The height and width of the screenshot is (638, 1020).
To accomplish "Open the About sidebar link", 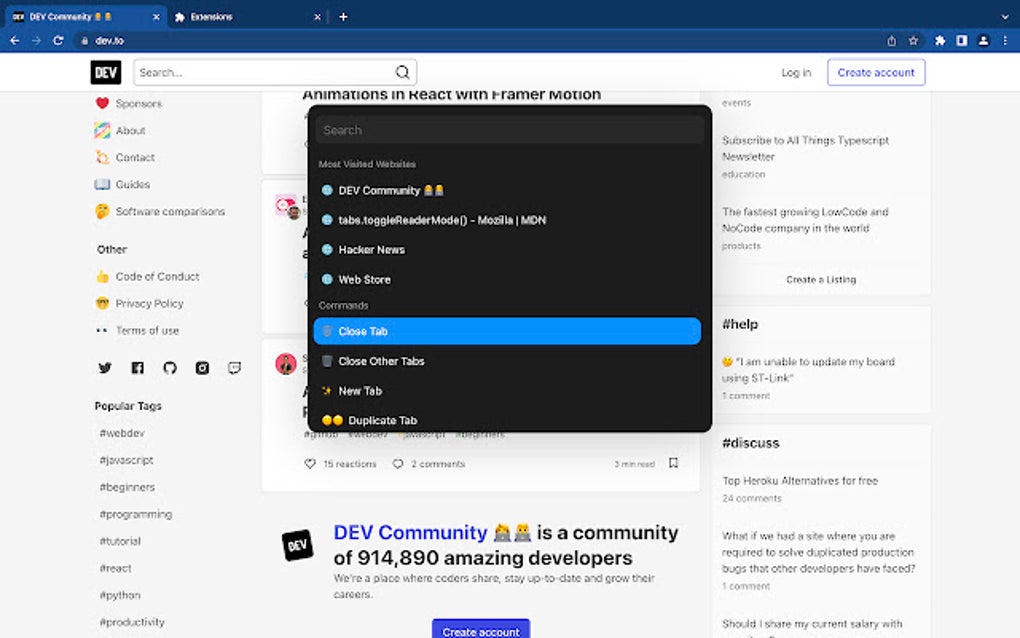I will [x=131, y=131].
